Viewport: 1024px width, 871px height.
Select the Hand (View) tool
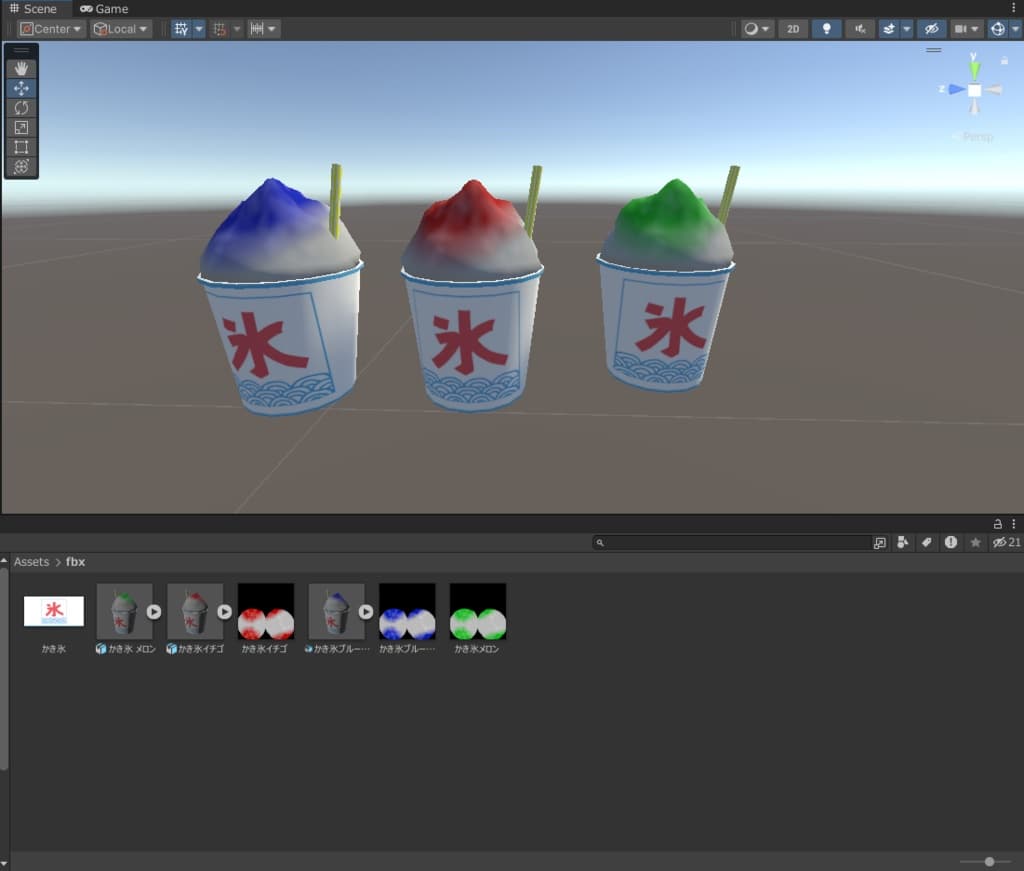[21, 69]
